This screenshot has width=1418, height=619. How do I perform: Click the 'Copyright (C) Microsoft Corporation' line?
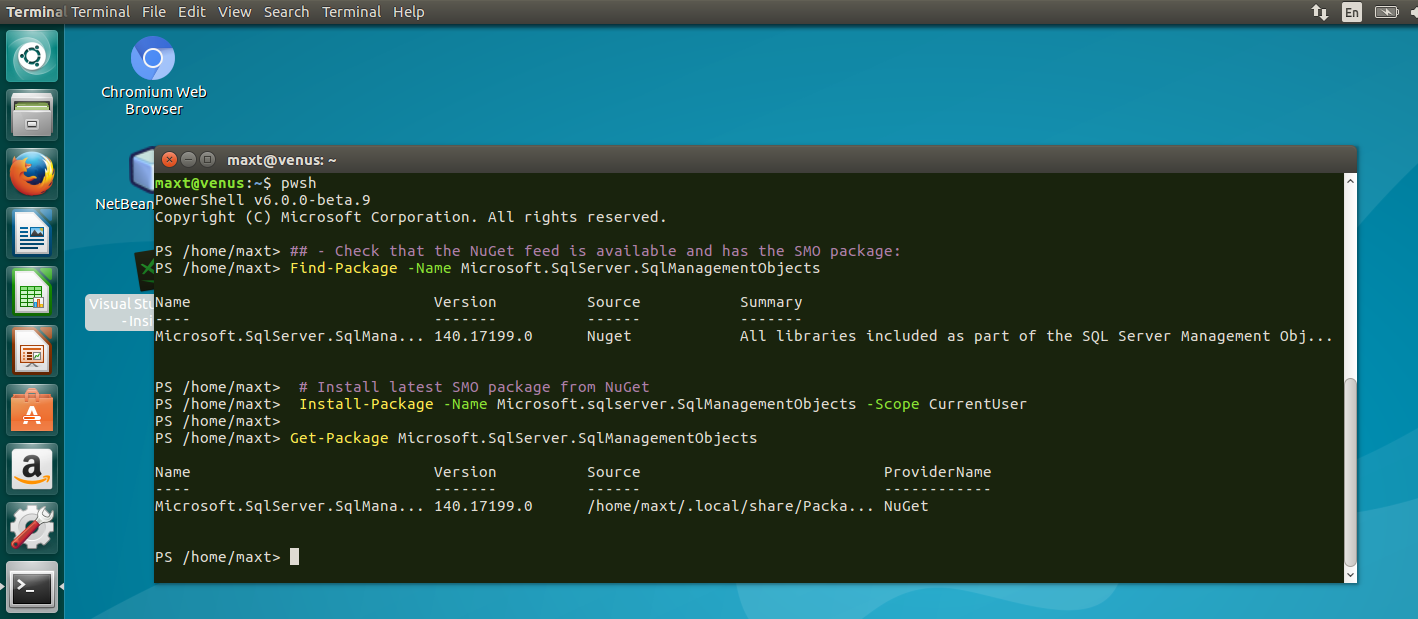click(x=411, y=217)
